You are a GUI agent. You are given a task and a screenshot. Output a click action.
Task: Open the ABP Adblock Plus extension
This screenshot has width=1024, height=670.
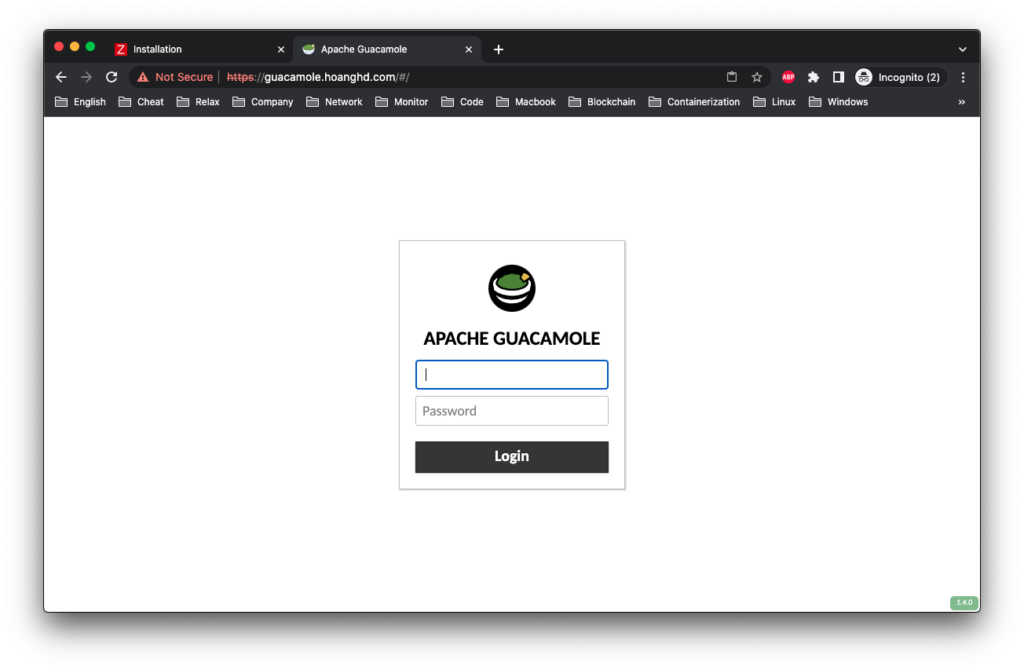[x=788, y=77]
